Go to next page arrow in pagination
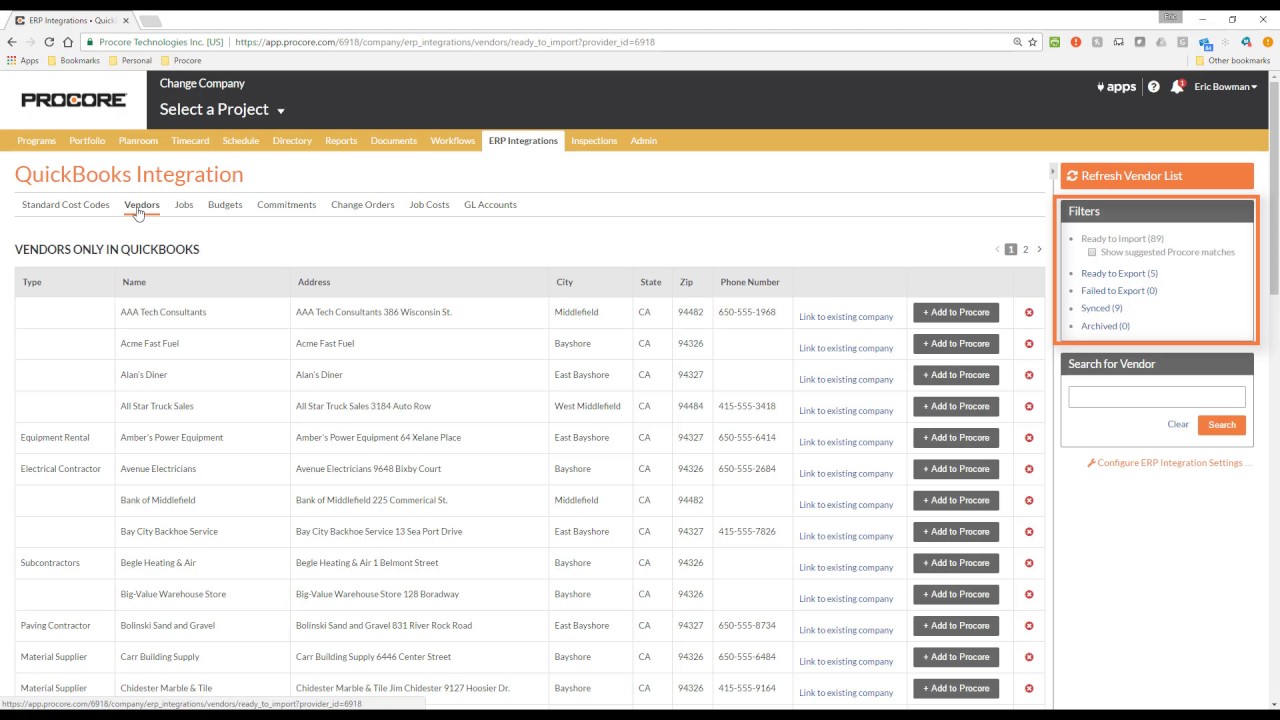 pos(1039,249)
